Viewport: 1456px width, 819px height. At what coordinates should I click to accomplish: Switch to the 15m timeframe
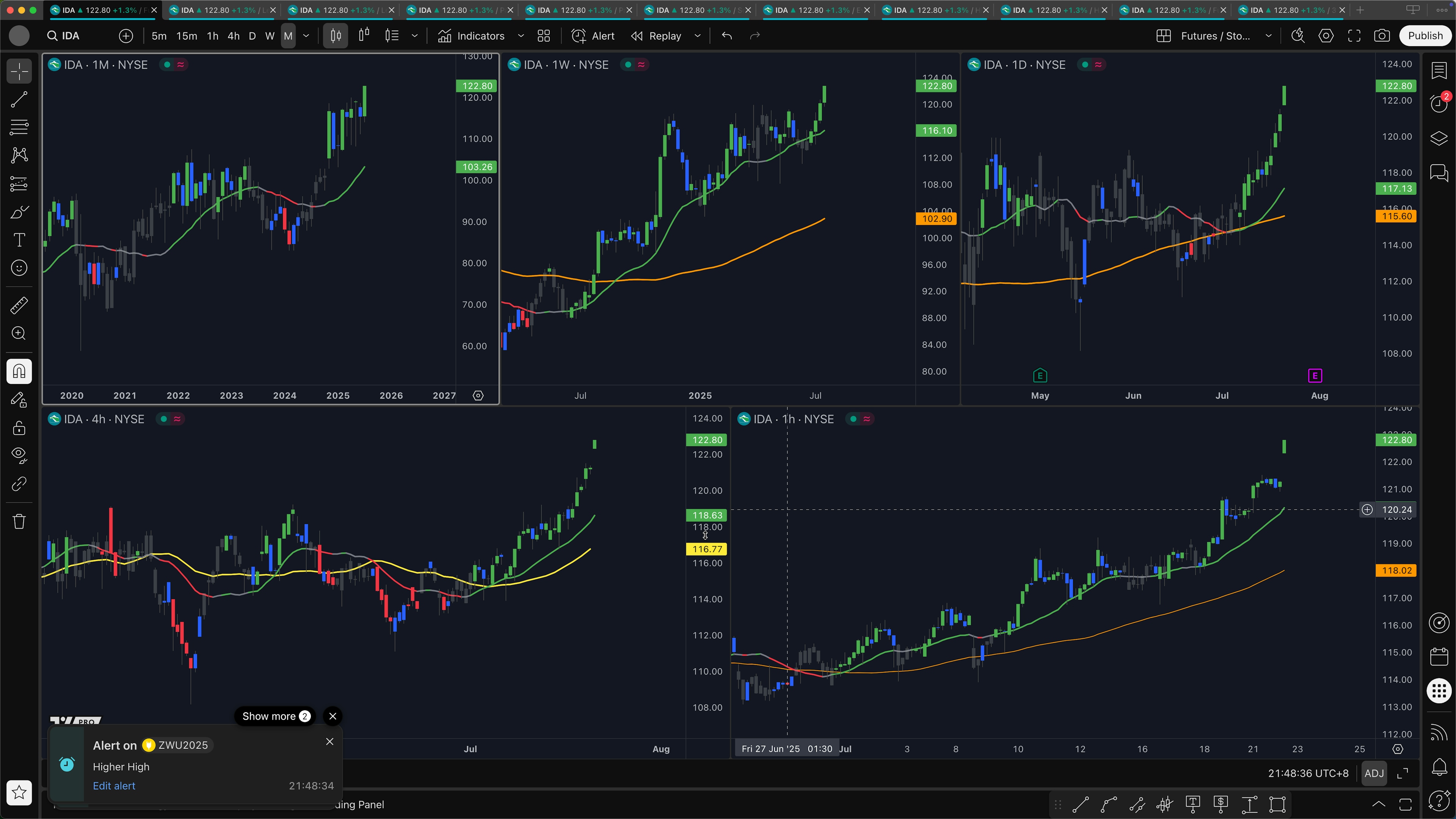pyautogui.click(x=187, y=36)
